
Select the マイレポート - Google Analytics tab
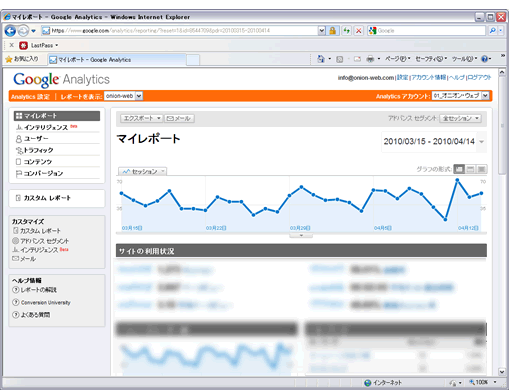tap(116, 60)
